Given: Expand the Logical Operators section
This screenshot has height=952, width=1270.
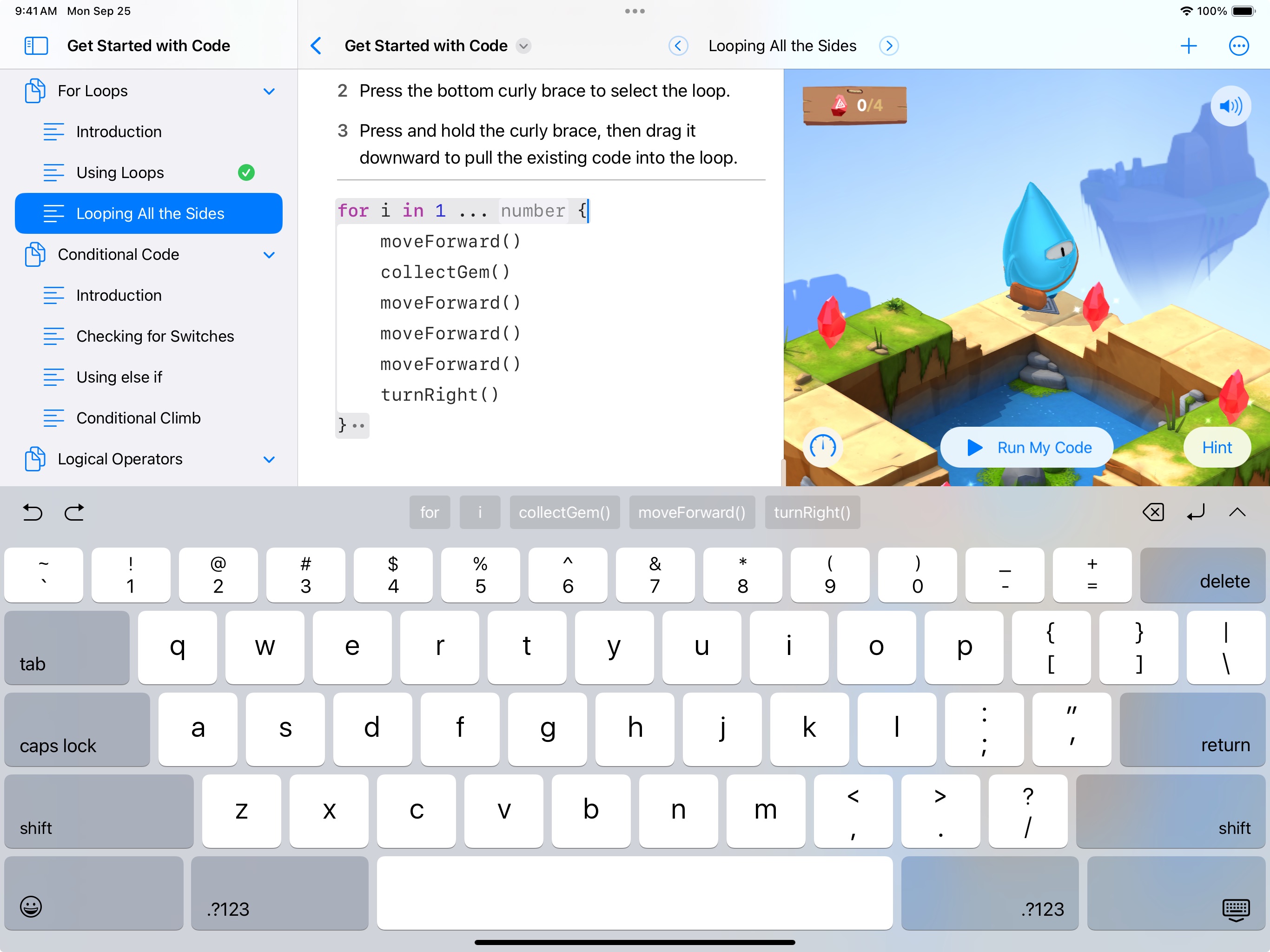Looking at the screenshot, I should click(x=269, y=459).
